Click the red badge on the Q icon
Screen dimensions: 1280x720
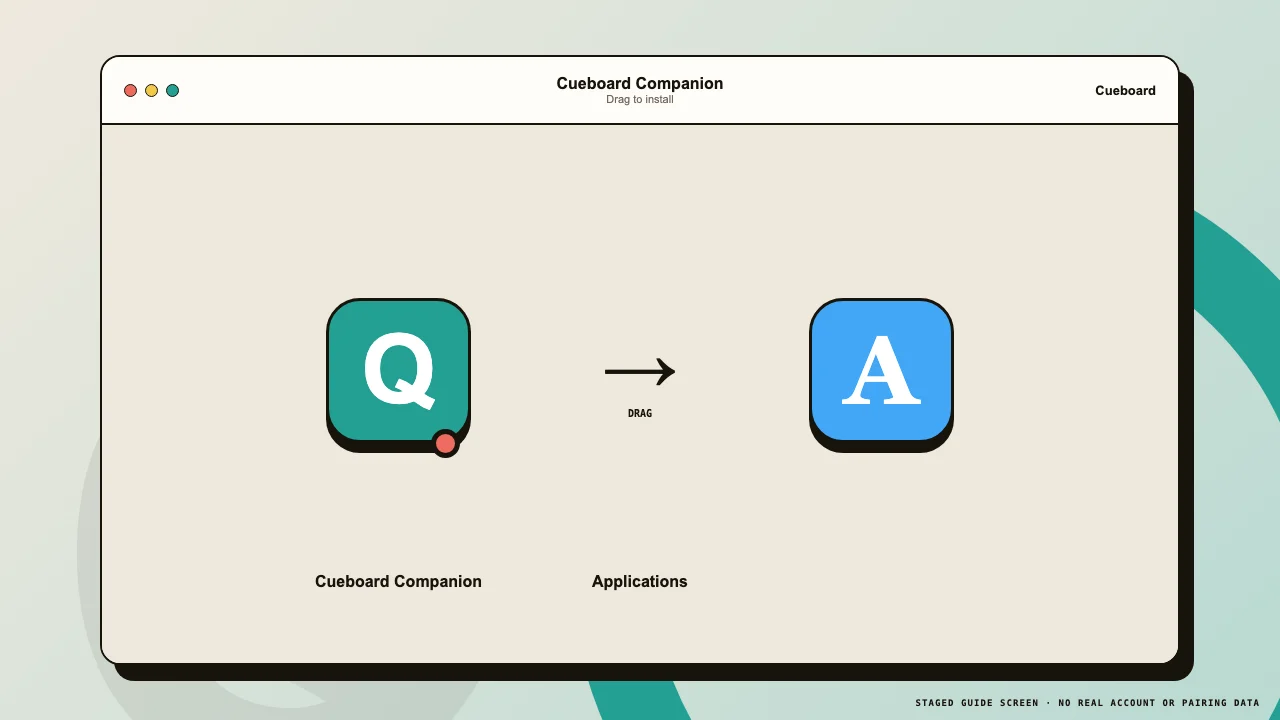445,443
